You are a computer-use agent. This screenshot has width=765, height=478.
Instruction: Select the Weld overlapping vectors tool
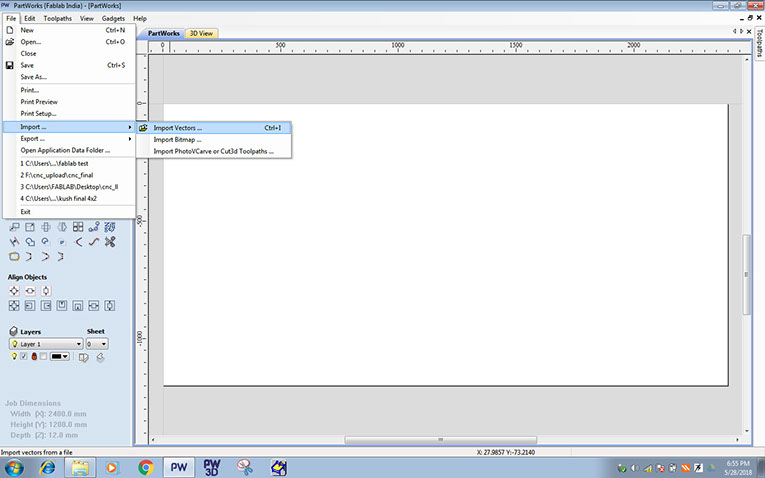click(30, 241)
